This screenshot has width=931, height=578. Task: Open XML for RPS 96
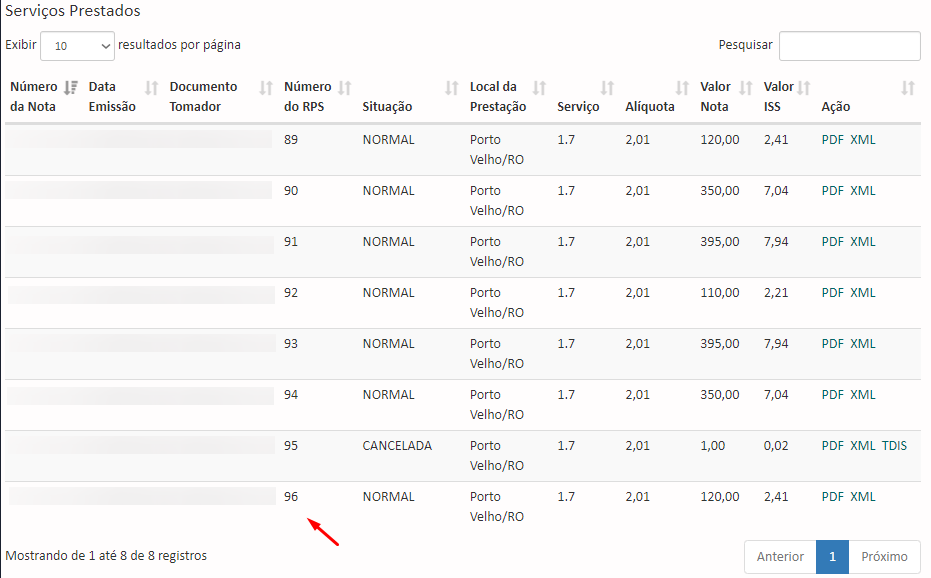(x=863, y=497)
